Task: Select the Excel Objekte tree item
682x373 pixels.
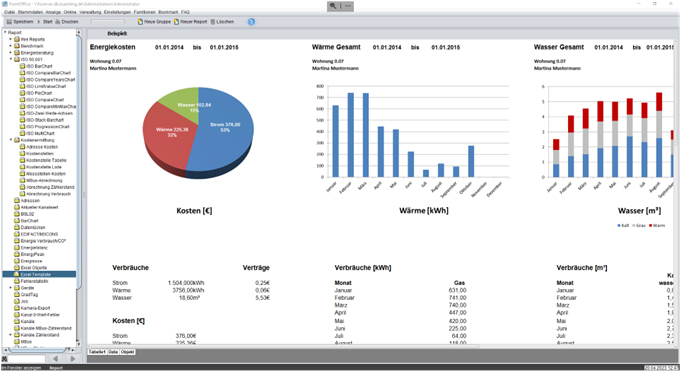Action: 30,268
